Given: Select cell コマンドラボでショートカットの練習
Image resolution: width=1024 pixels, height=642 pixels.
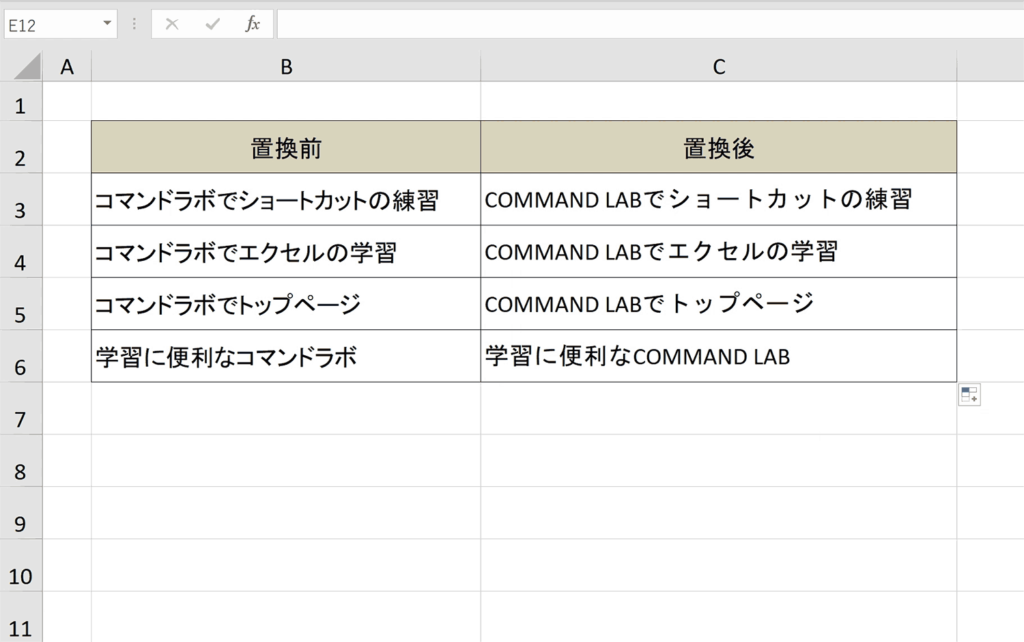Looking at the screenshot, I should click(x=286, y=199).
